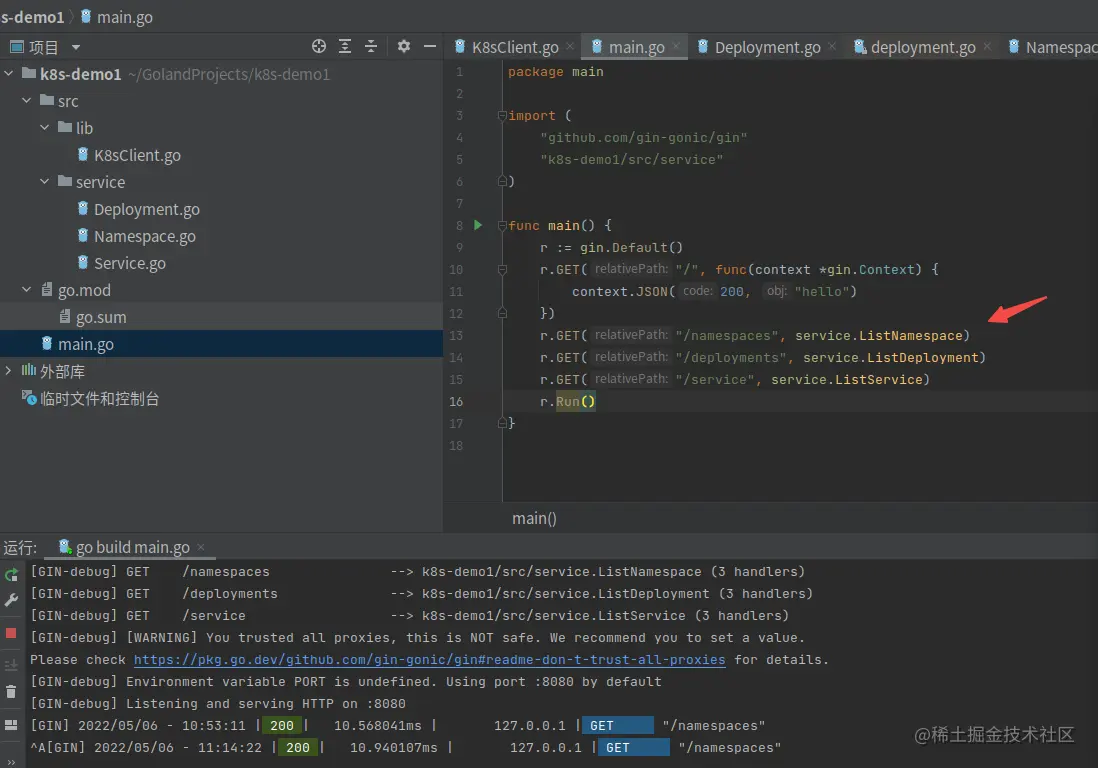1098x768 pixels.
Task: Click service.ListService in line 15
Action: [847, 379]
